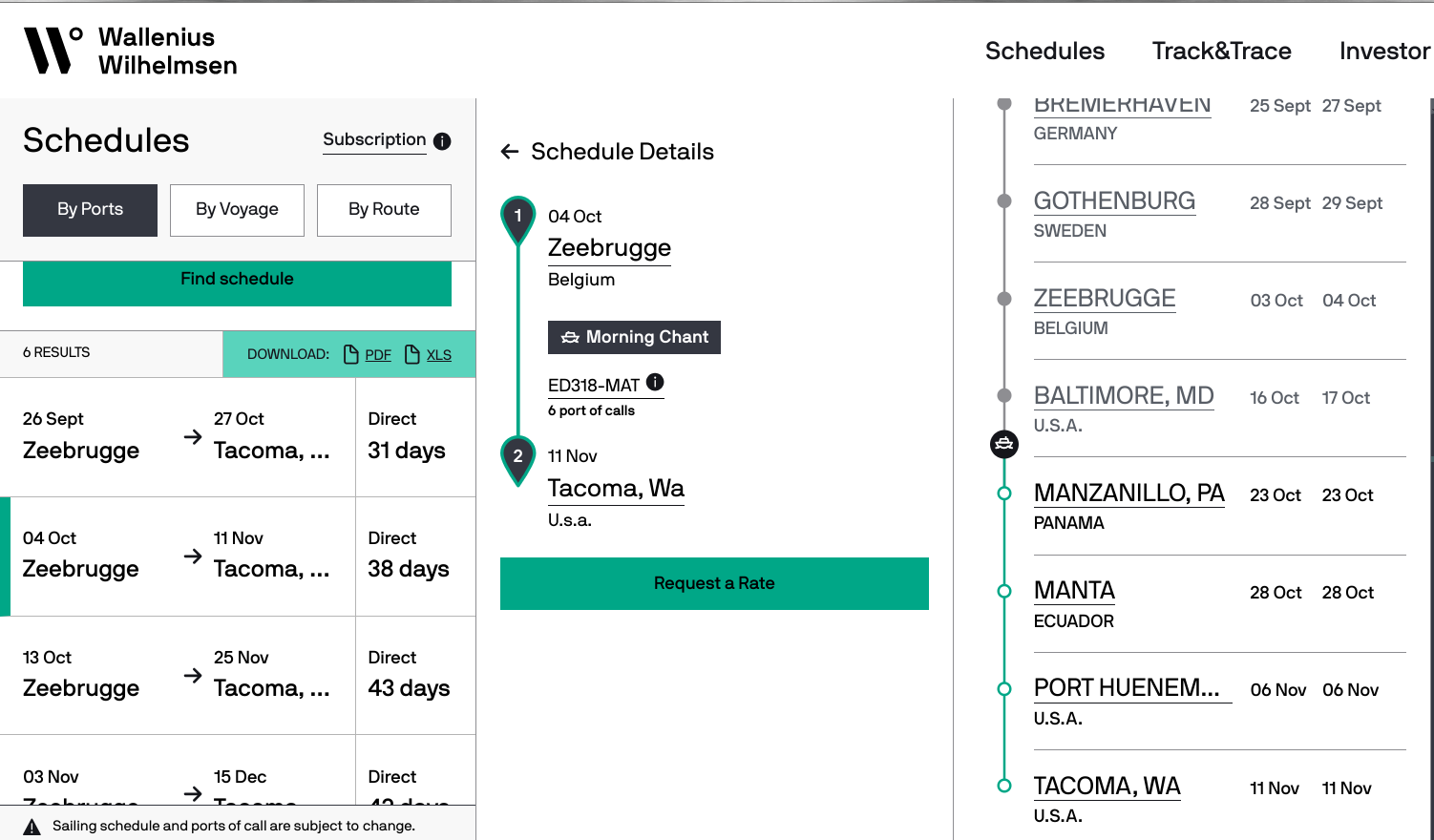
Task: Click the Wallenius Wilhelmsen logo
Action: click(131, 51)
